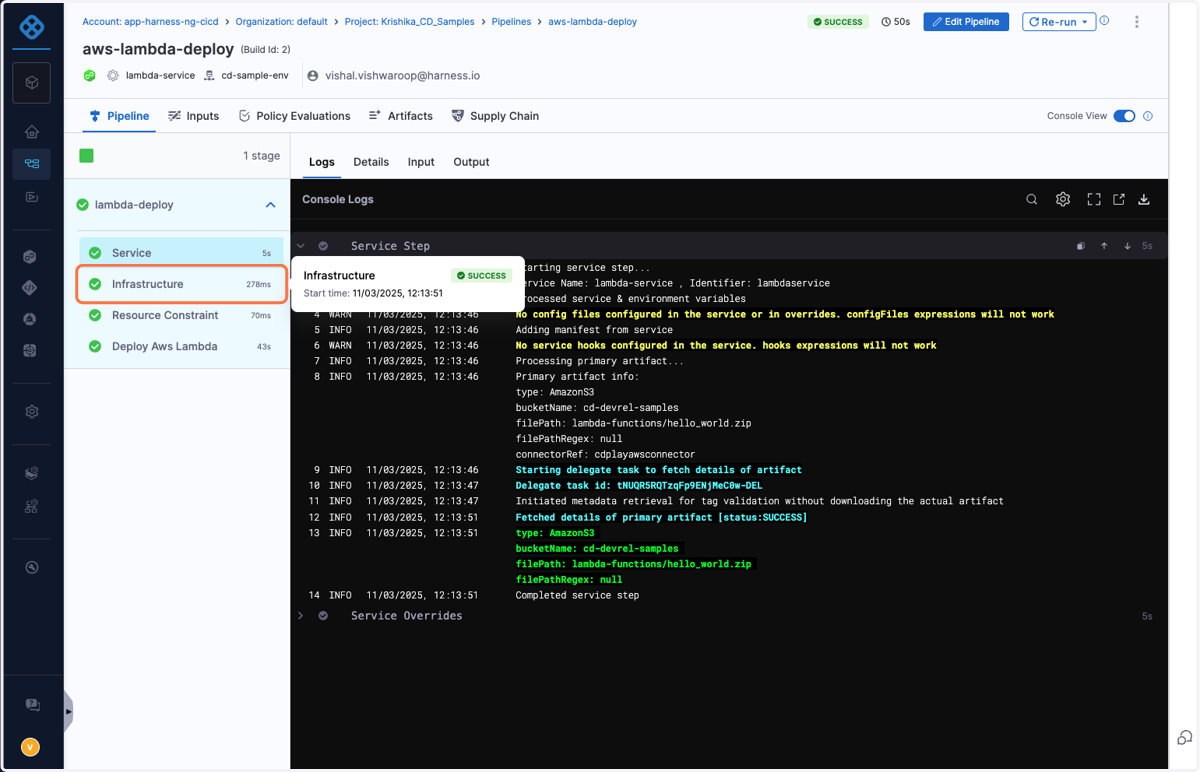Click the info icon beside Console View toggle
The height and width of the screenshot is (772, 1200).
pos(1148,116)
